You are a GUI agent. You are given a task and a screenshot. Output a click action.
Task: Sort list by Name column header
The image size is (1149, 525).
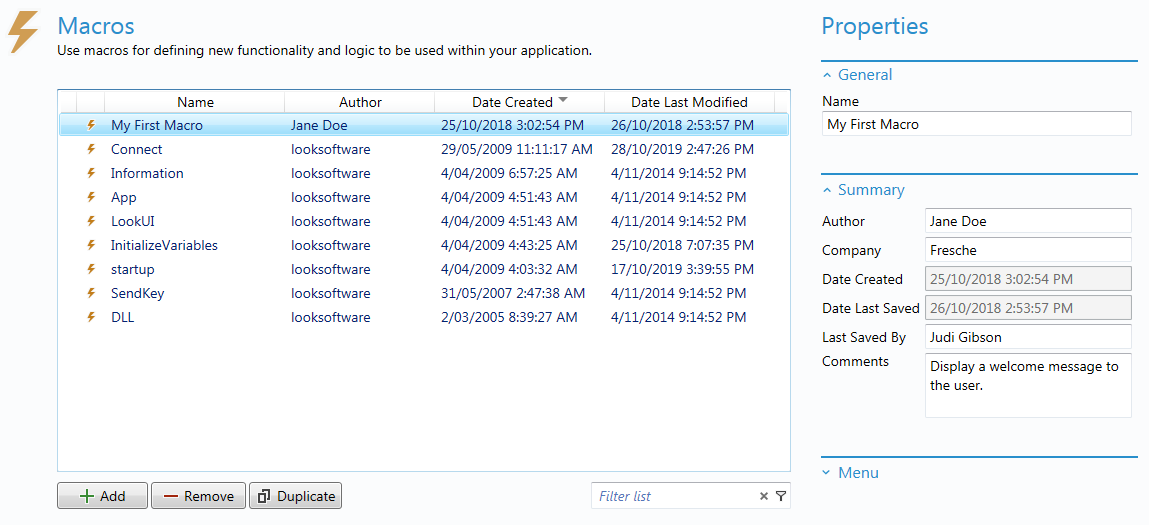pos(195,102)
